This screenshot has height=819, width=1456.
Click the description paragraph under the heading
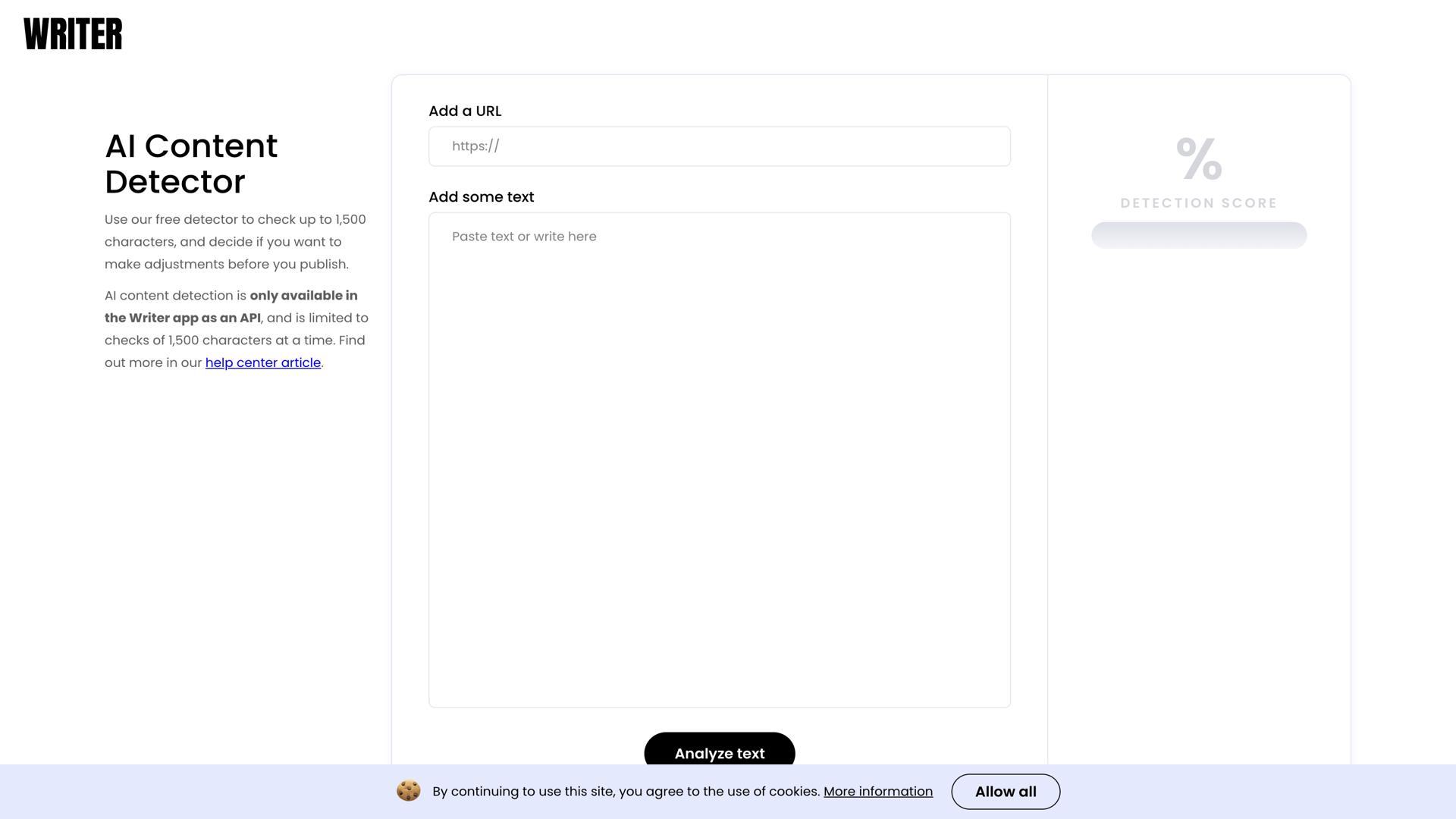coord(235,241)
